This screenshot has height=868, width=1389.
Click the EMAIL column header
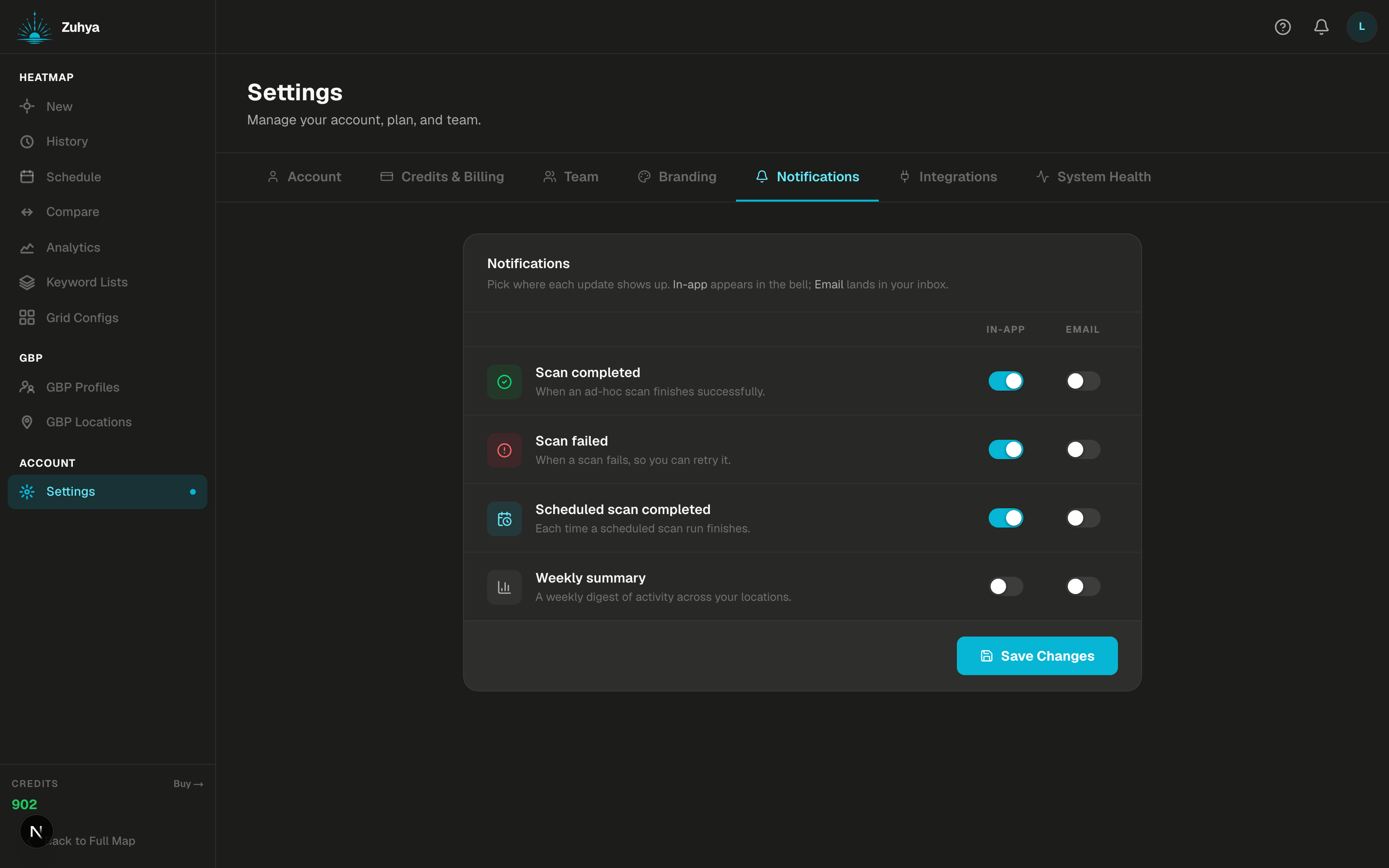[1082, 329]
